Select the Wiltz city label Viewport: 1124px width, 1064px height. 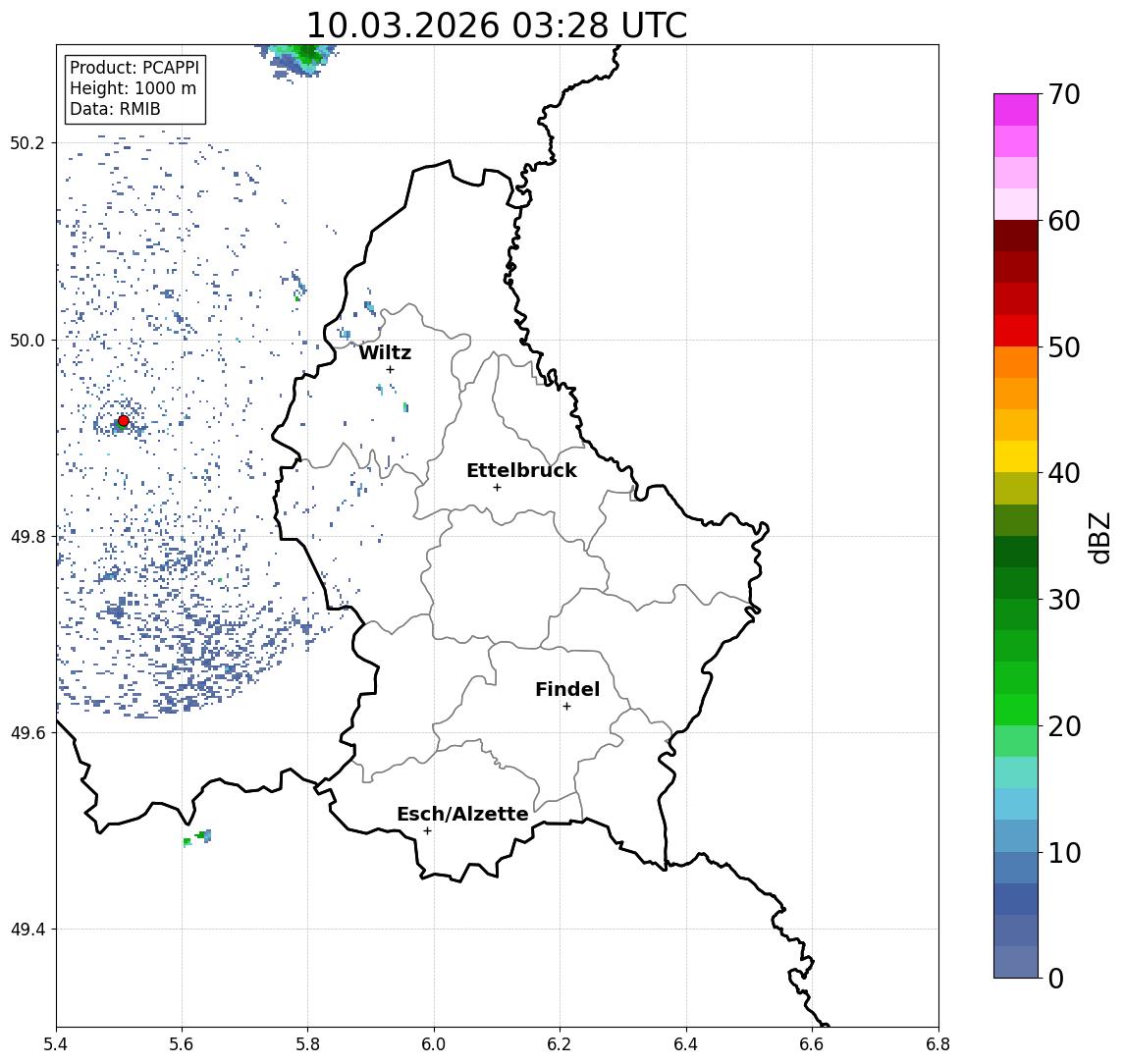pos(384,353)
